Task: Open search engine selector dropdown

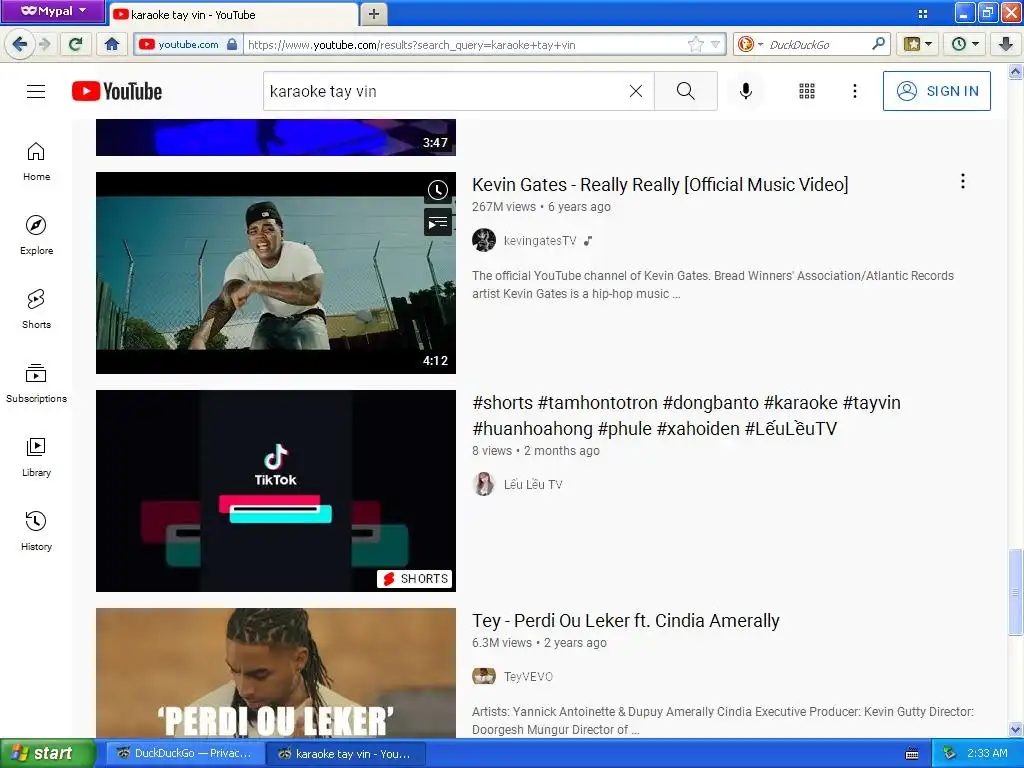Action: click(750, 44)
